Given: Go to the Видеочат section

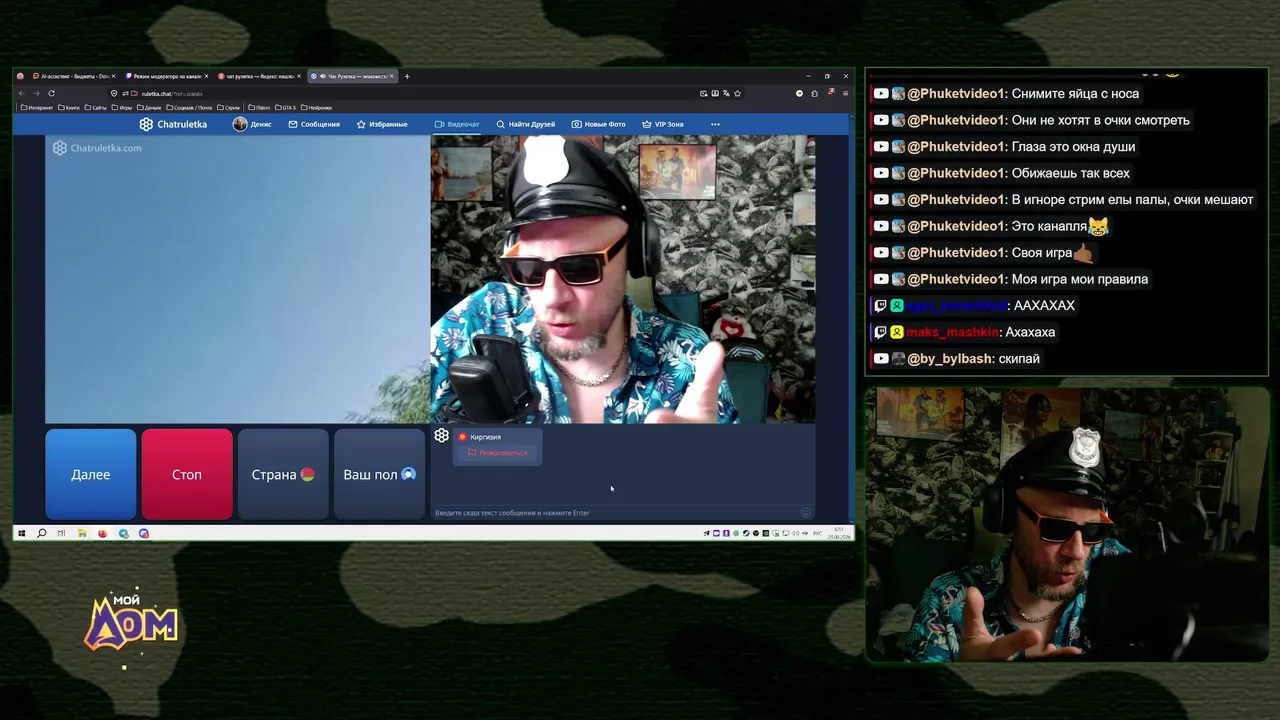Looking at the screenshot, I should click(457, 124).
